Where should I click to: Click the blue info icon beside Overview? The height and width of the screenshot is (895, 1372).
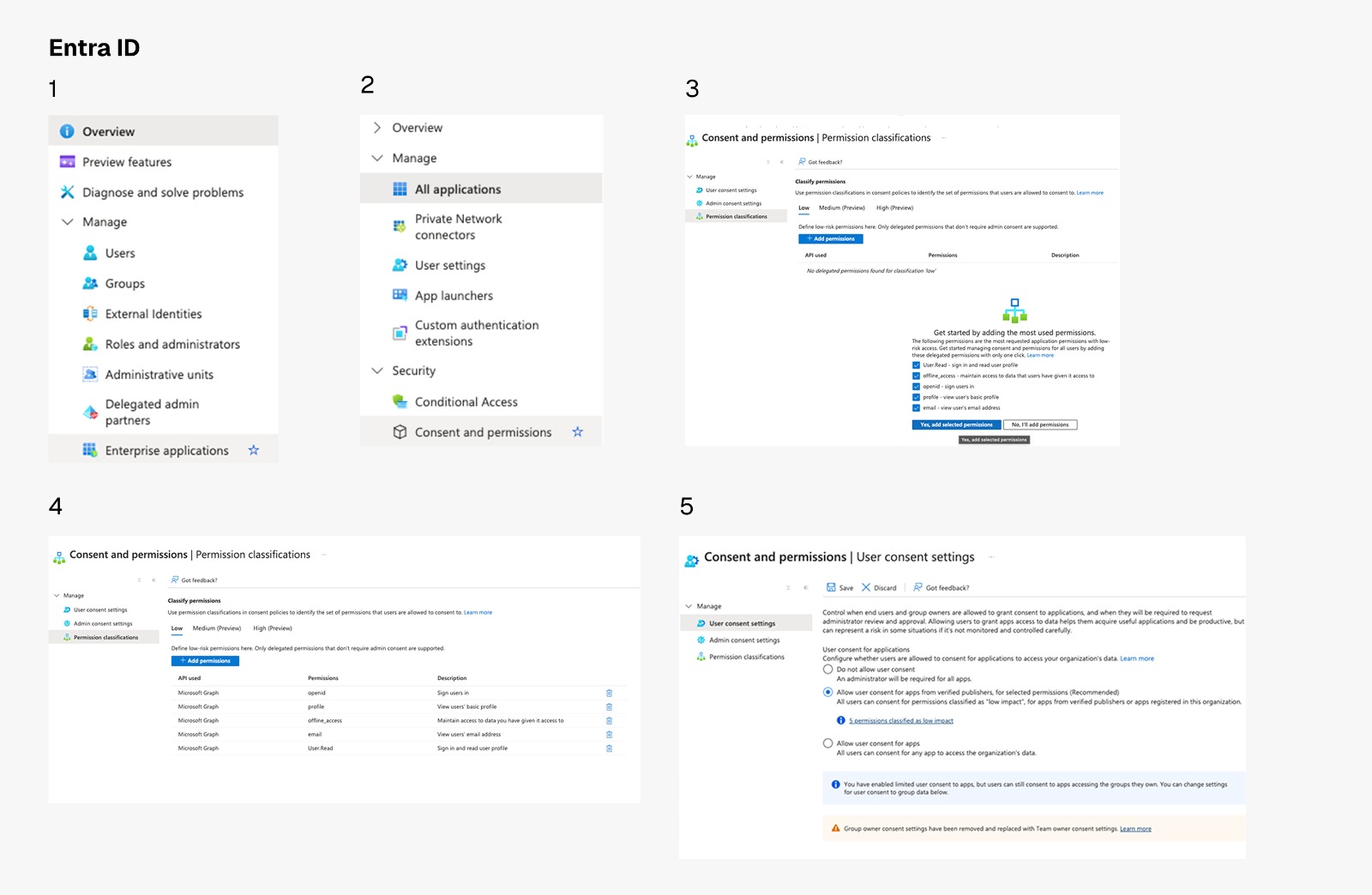coord(67,131)
